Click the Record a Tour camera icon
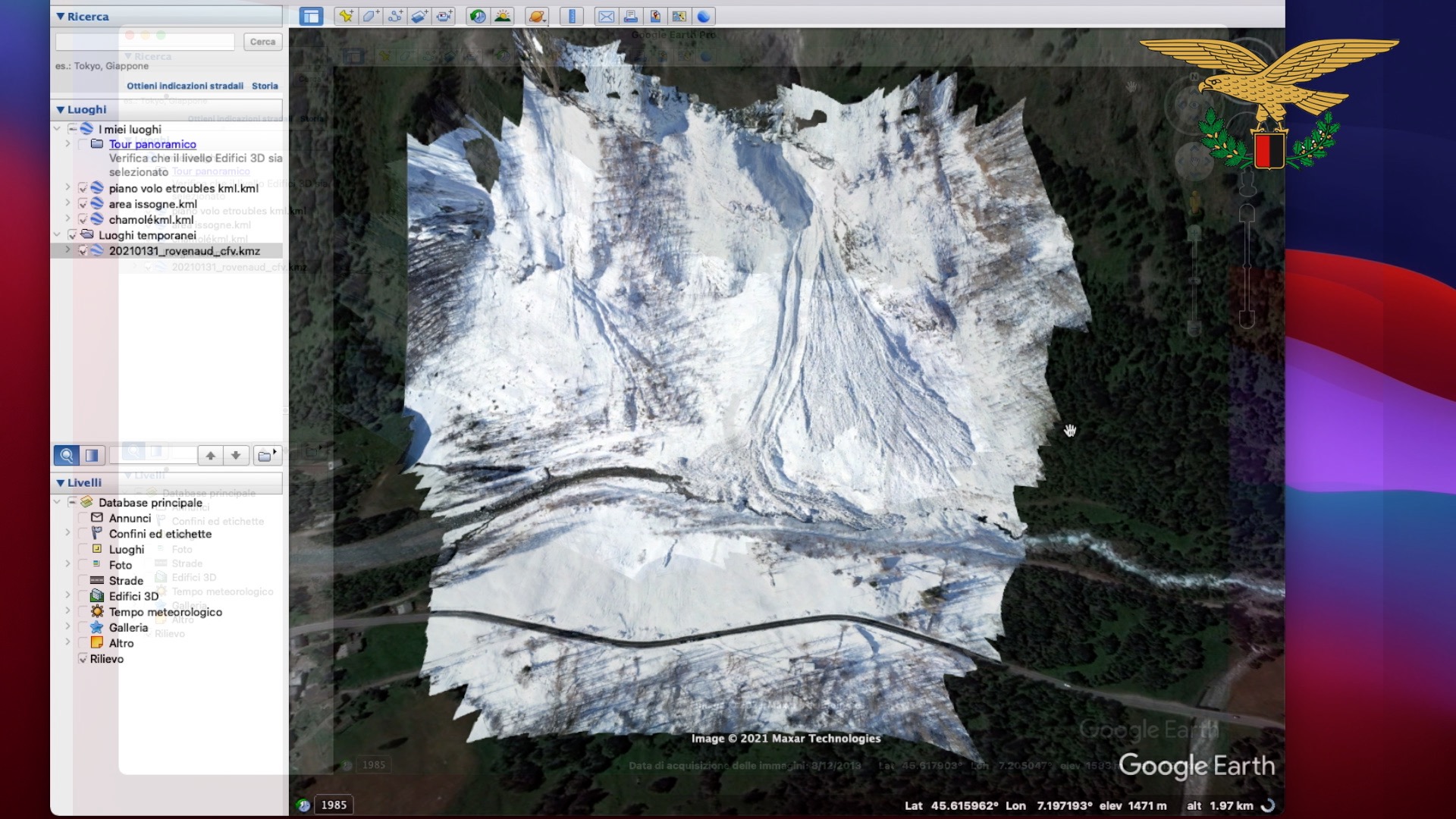Viewport: 1456px width, 819px height. pyautogui.click(x=444, y=16)
